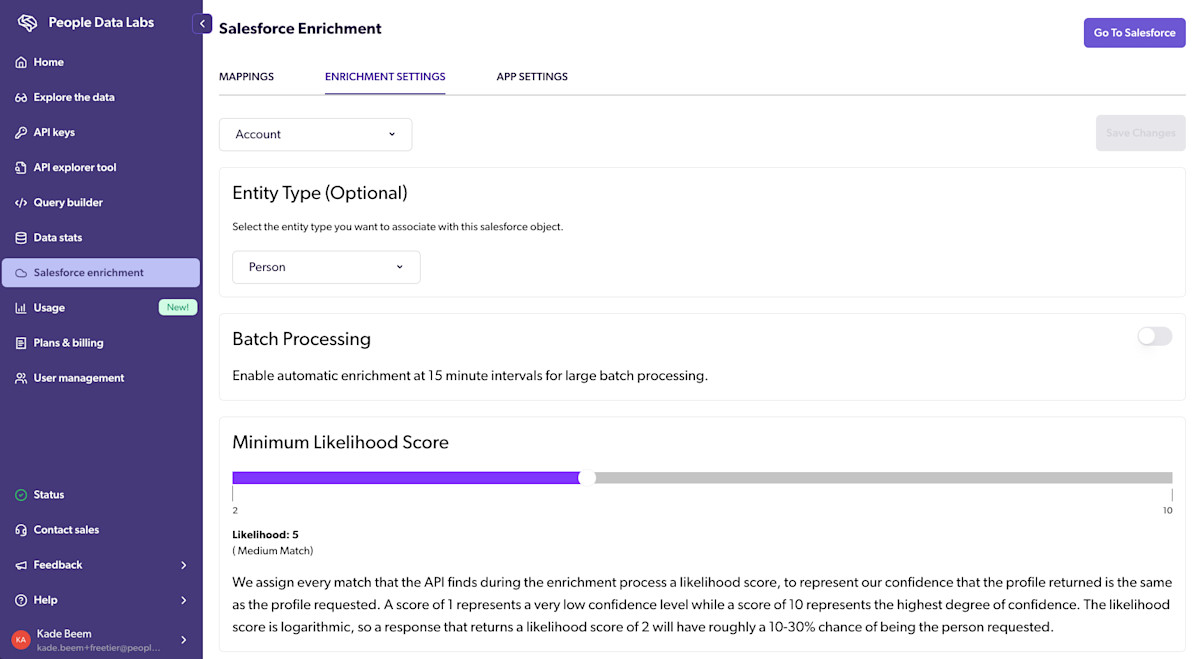View Data stats
1200x659 pixels.
click(22, 237)
